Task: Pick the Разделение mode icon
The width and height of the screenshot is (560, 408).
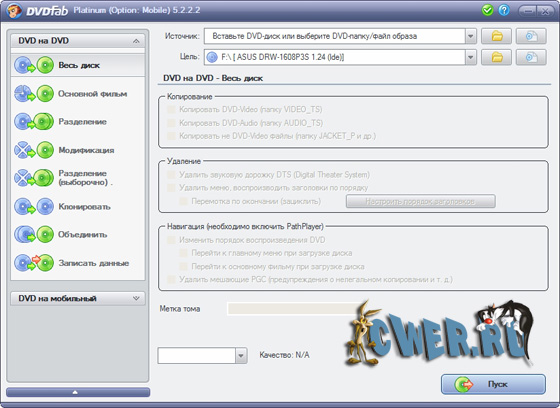Action: 34,121
